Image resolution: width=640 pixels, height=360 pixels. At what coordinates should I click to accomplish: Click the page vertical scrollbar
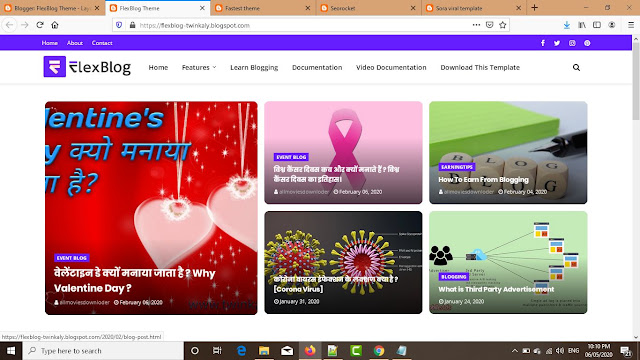pos(636,82)
